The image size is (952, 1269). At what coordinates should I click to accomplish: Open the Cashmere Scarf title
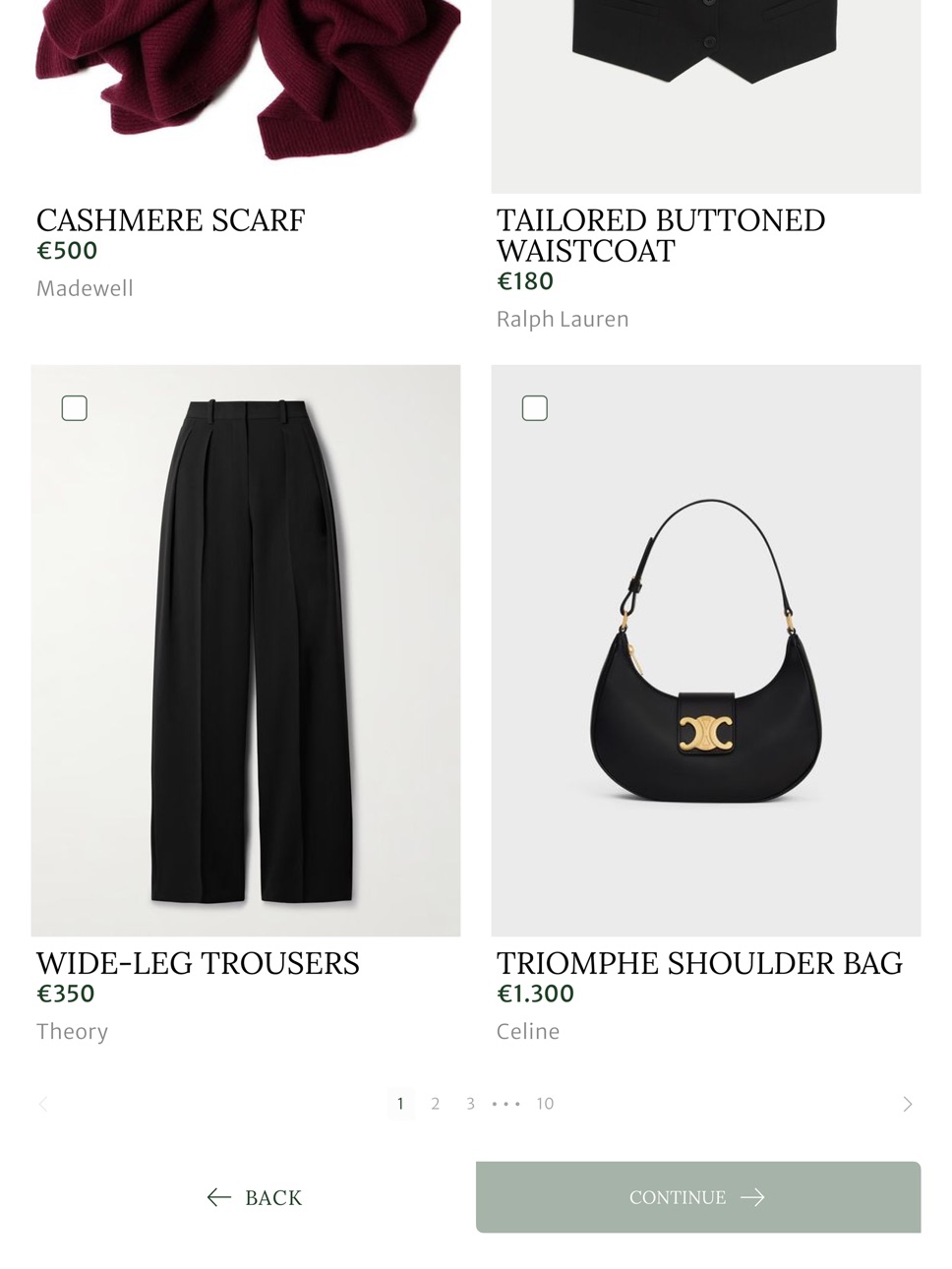[171, 220]
